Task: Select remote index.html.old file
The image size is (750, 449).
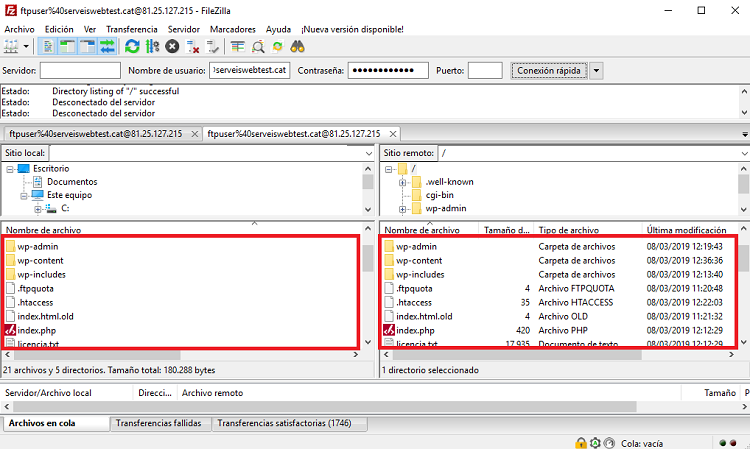Action: pos(424,317)
